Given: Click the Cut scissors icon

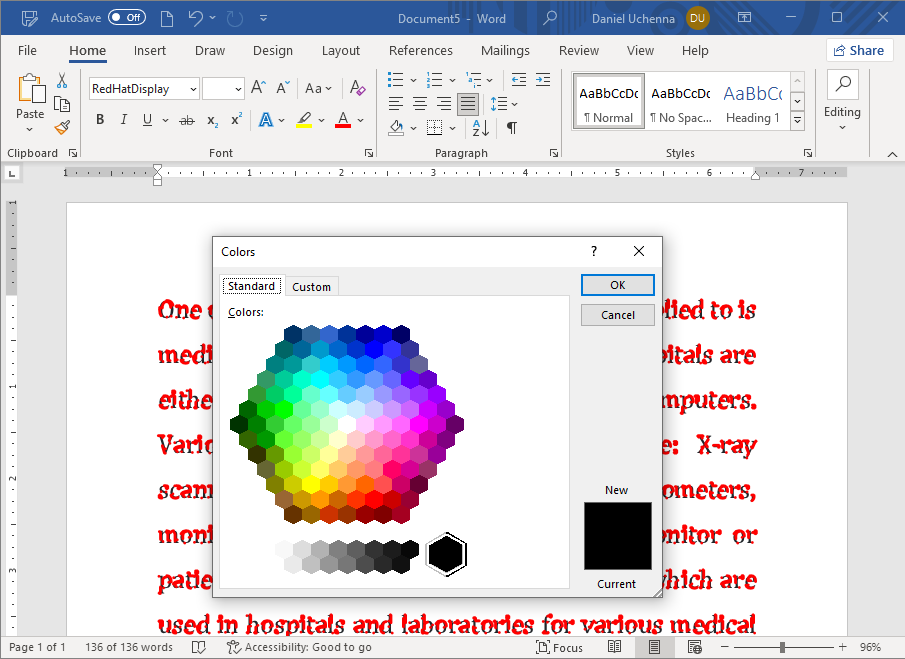Looking at the screenshot, I should 62,81.
